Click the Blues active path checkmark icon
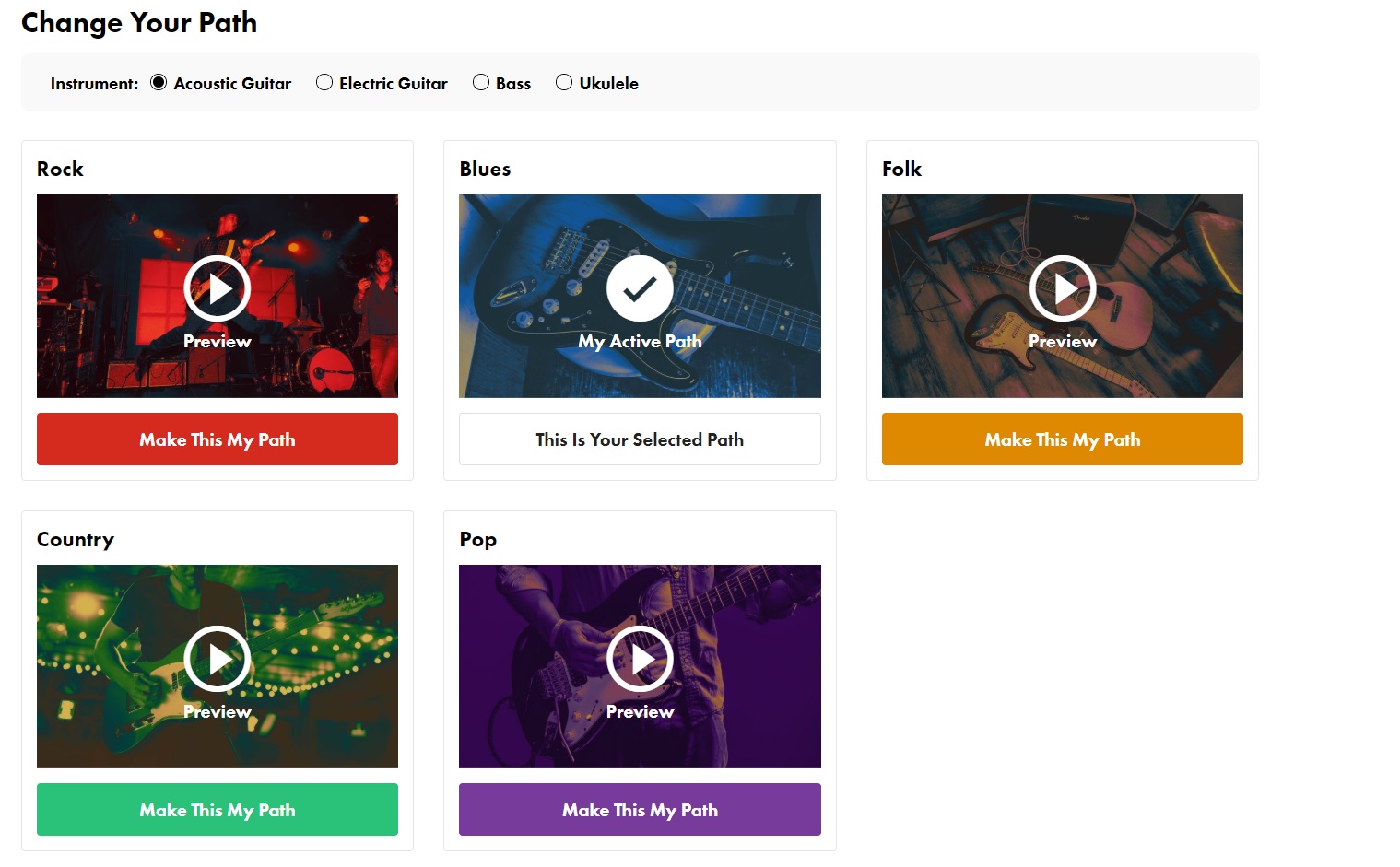 coord(639,288)
